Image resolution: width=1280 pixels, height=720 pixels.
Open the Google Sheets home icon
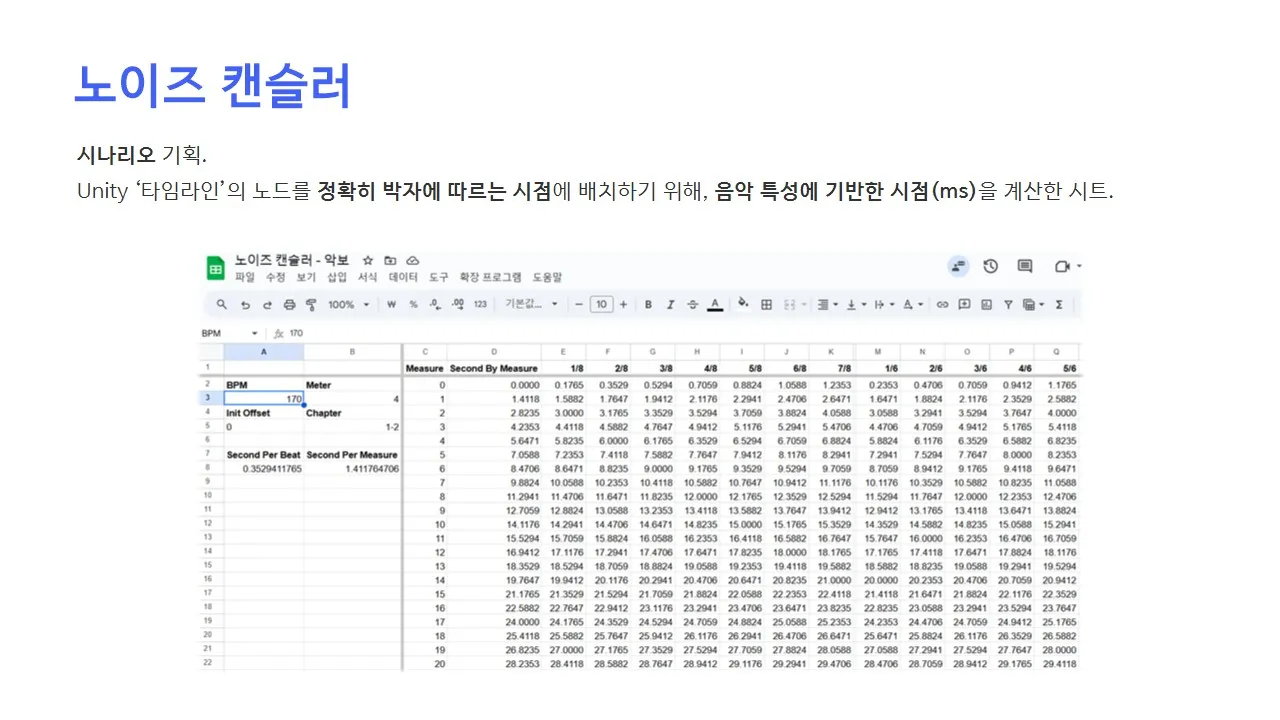(215, 268)
